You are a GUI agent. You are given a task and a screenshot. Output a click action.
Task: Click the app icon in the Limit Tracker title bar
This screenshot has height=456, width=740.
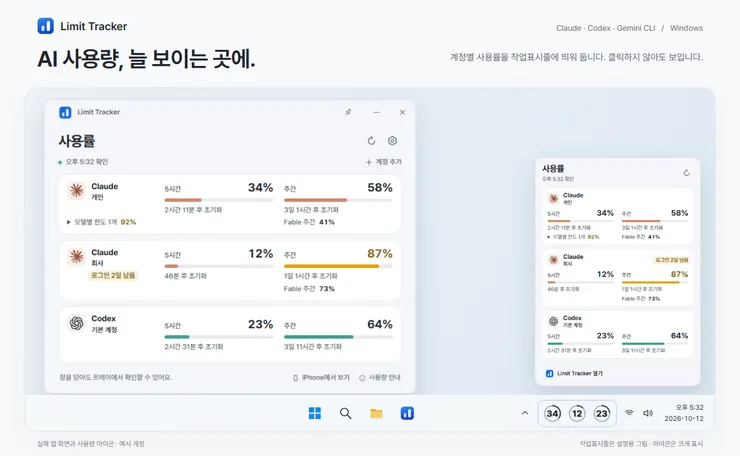click(65, 112)
